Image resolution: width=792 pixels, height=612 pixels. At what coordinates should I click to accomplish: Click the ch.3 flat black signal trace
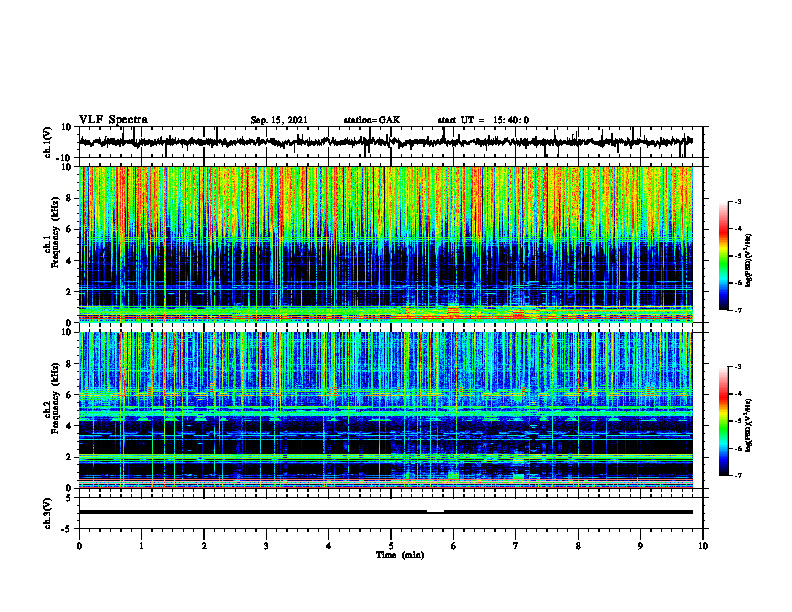pos(386,512)
